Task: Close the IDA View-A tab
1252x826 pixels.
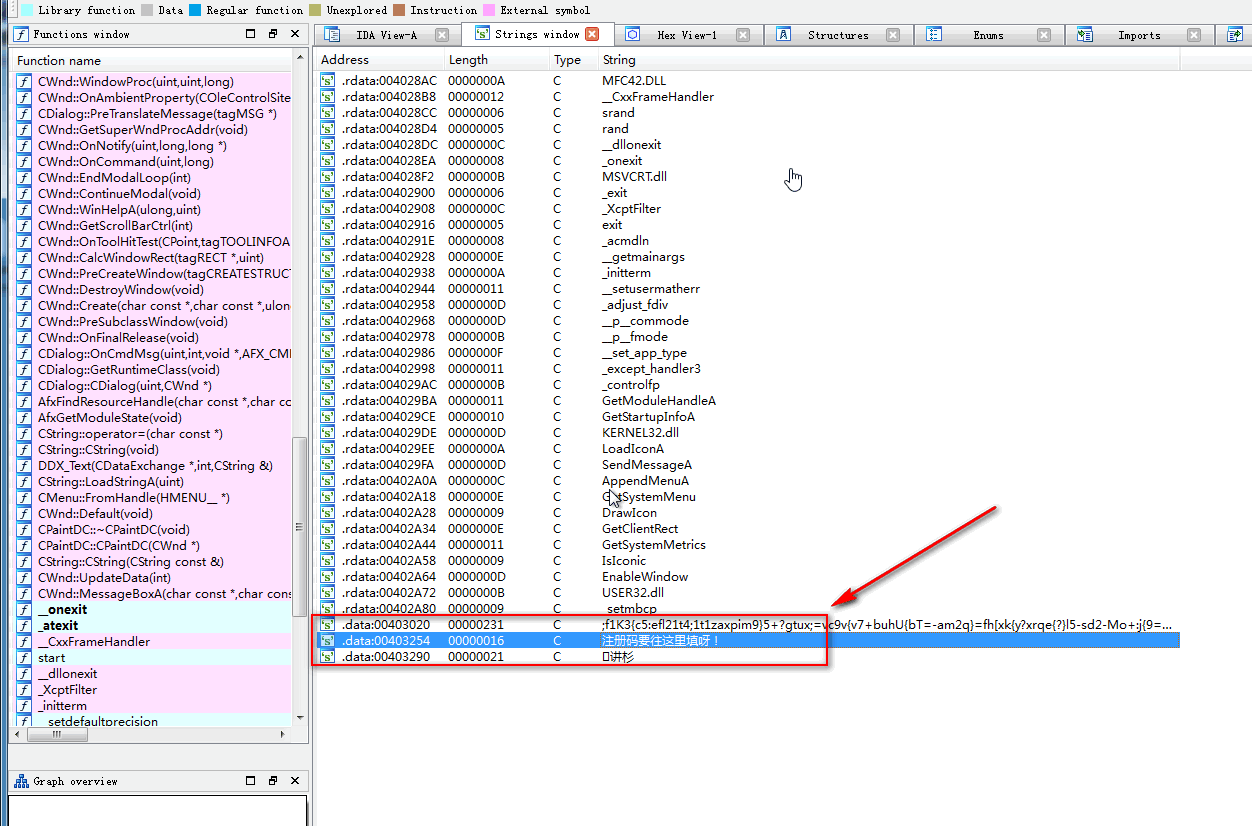Action: pos(442,35)
